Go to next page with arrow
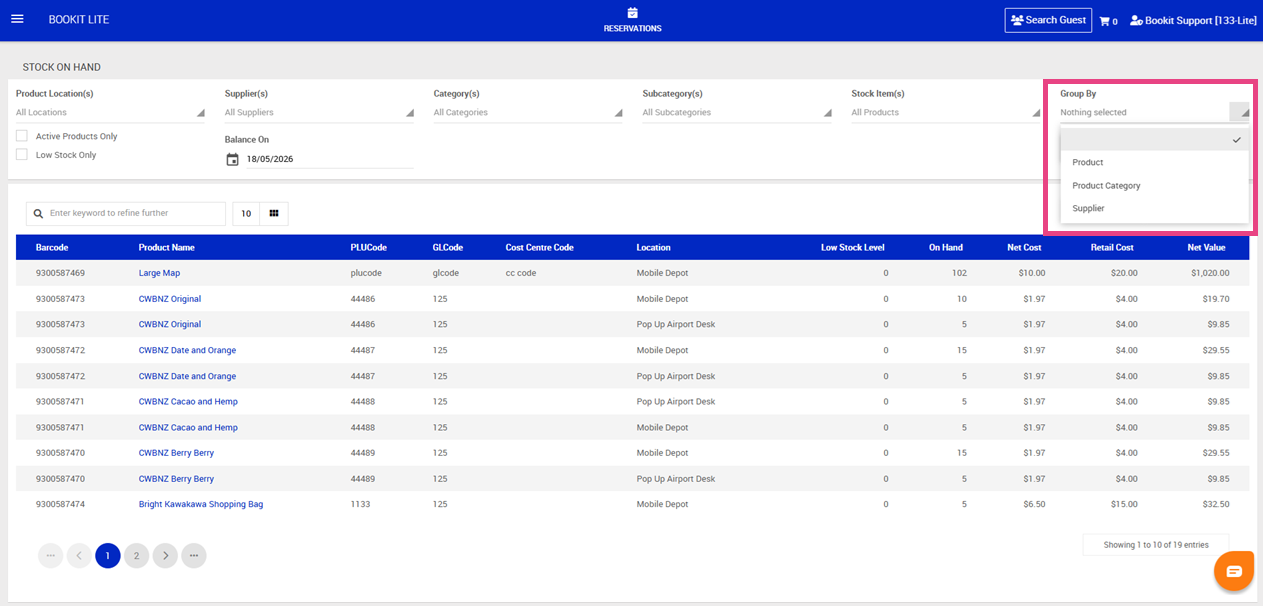The width and height of the screenshot is (1263, 606). [166, 555]
